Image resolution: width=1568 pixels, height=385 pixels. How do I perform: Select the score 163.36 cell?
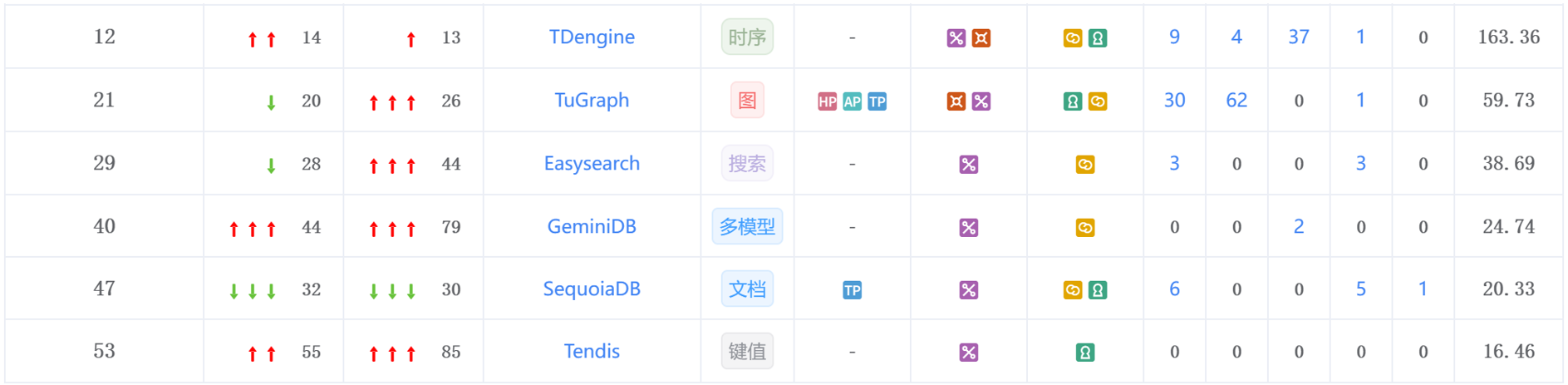[1508, 37]
